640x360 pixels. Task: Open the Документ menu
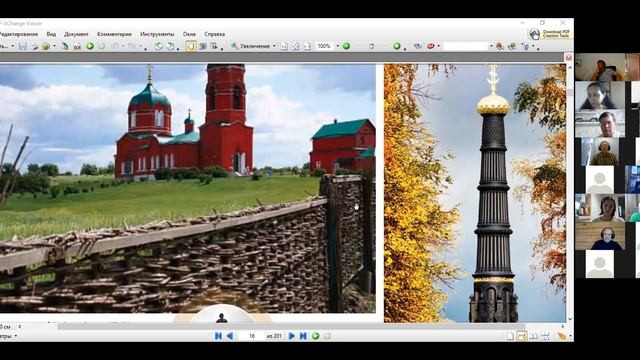pyautogui.click(x=76, y=34)
